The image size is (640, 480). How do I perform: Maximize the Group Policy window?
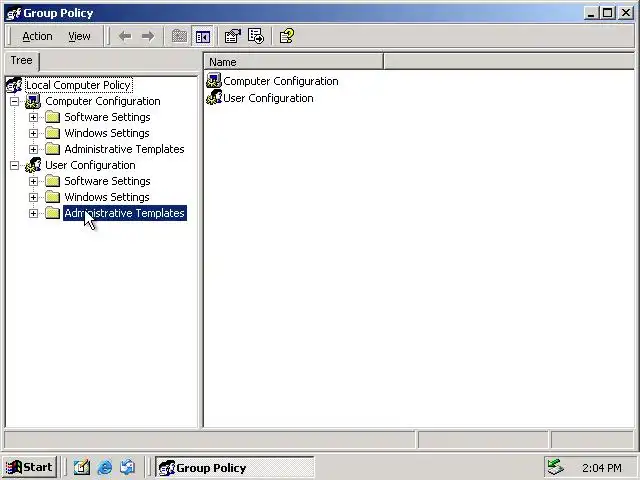[x=607, y=13]
